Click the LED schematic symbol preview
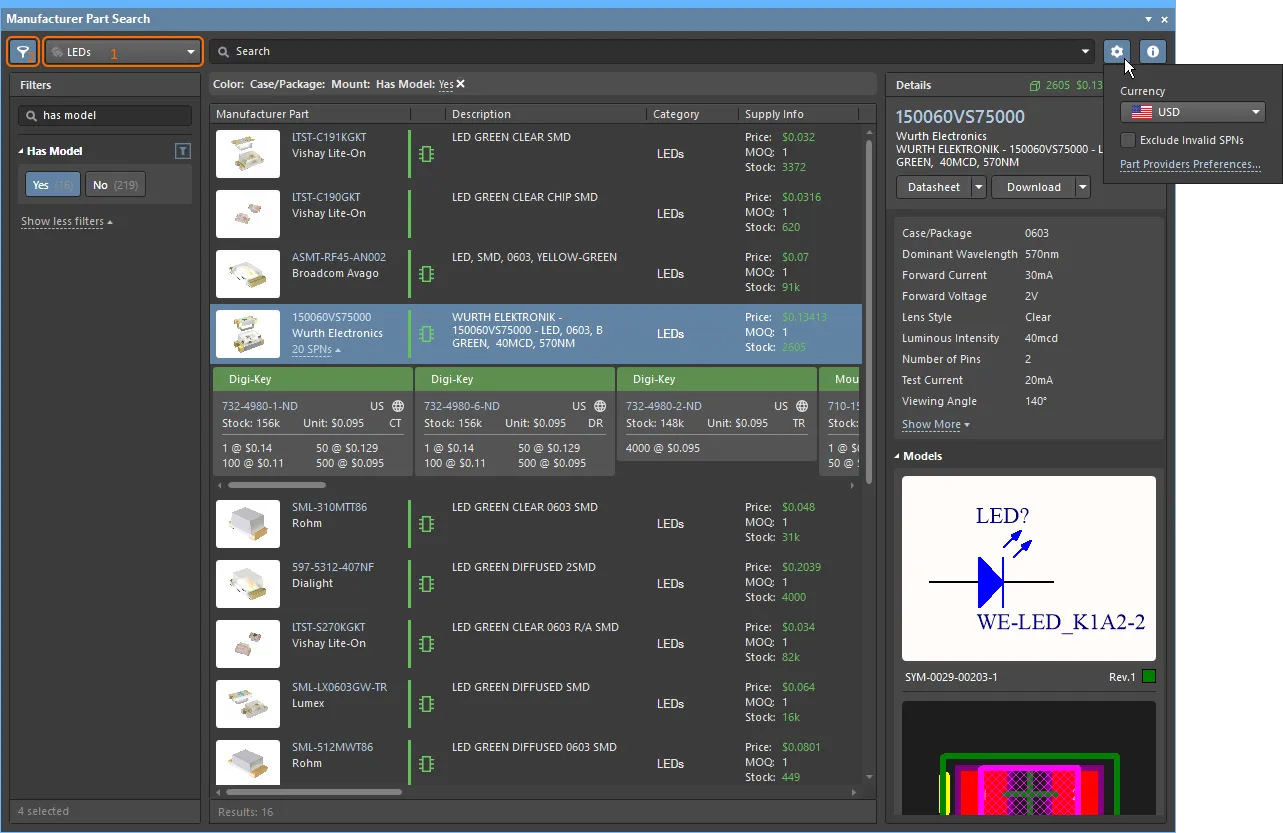 point(1029,568)
